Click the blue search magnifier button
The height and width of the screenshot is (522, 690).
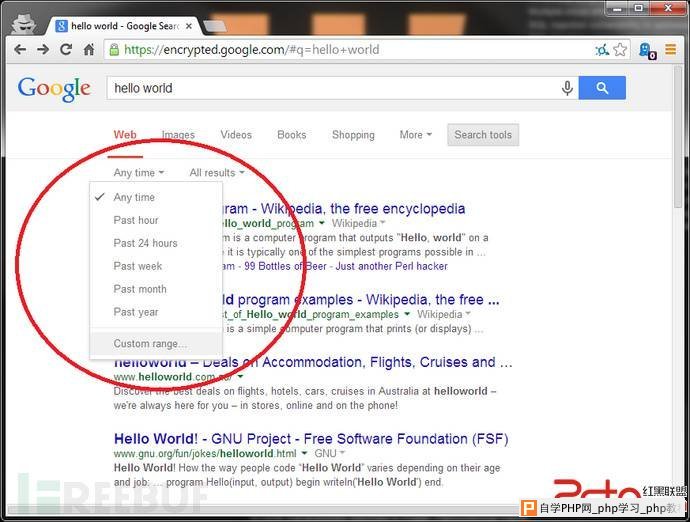click(x=602, y=88)
